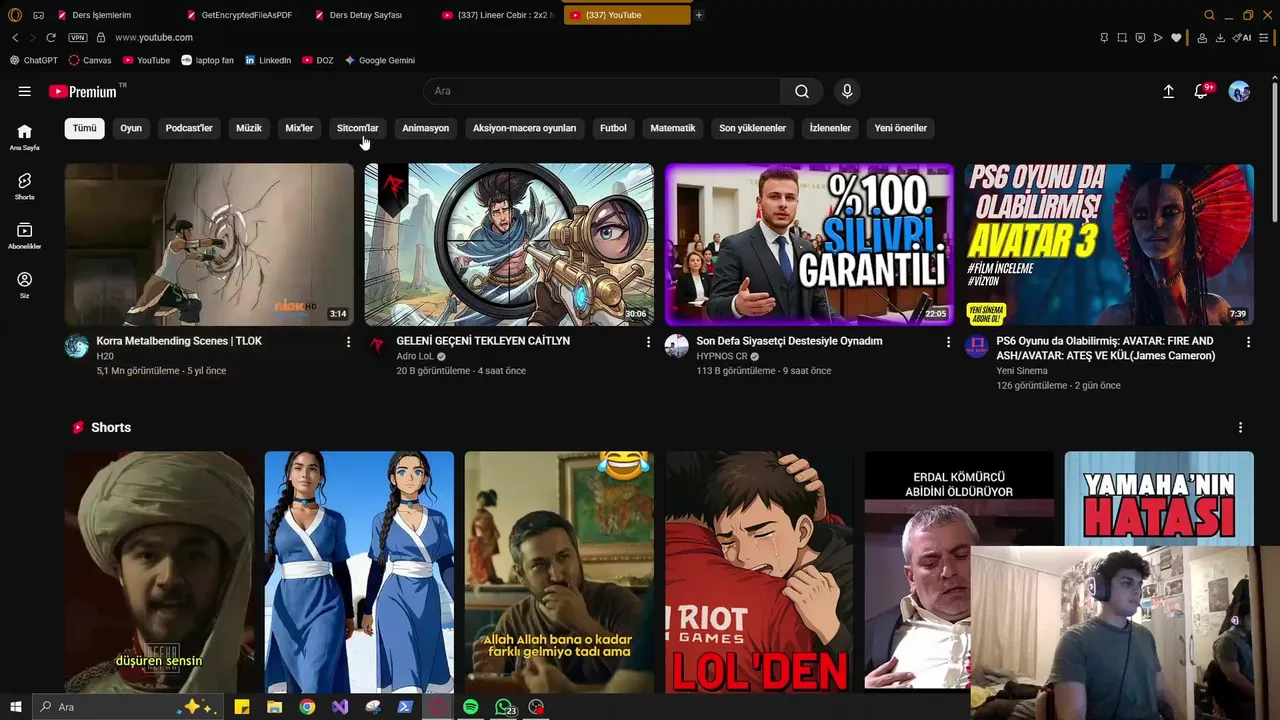Start voice search with the microphone
The width and height of the screenshot is (1280, 720).
click(x=847, y=91)
